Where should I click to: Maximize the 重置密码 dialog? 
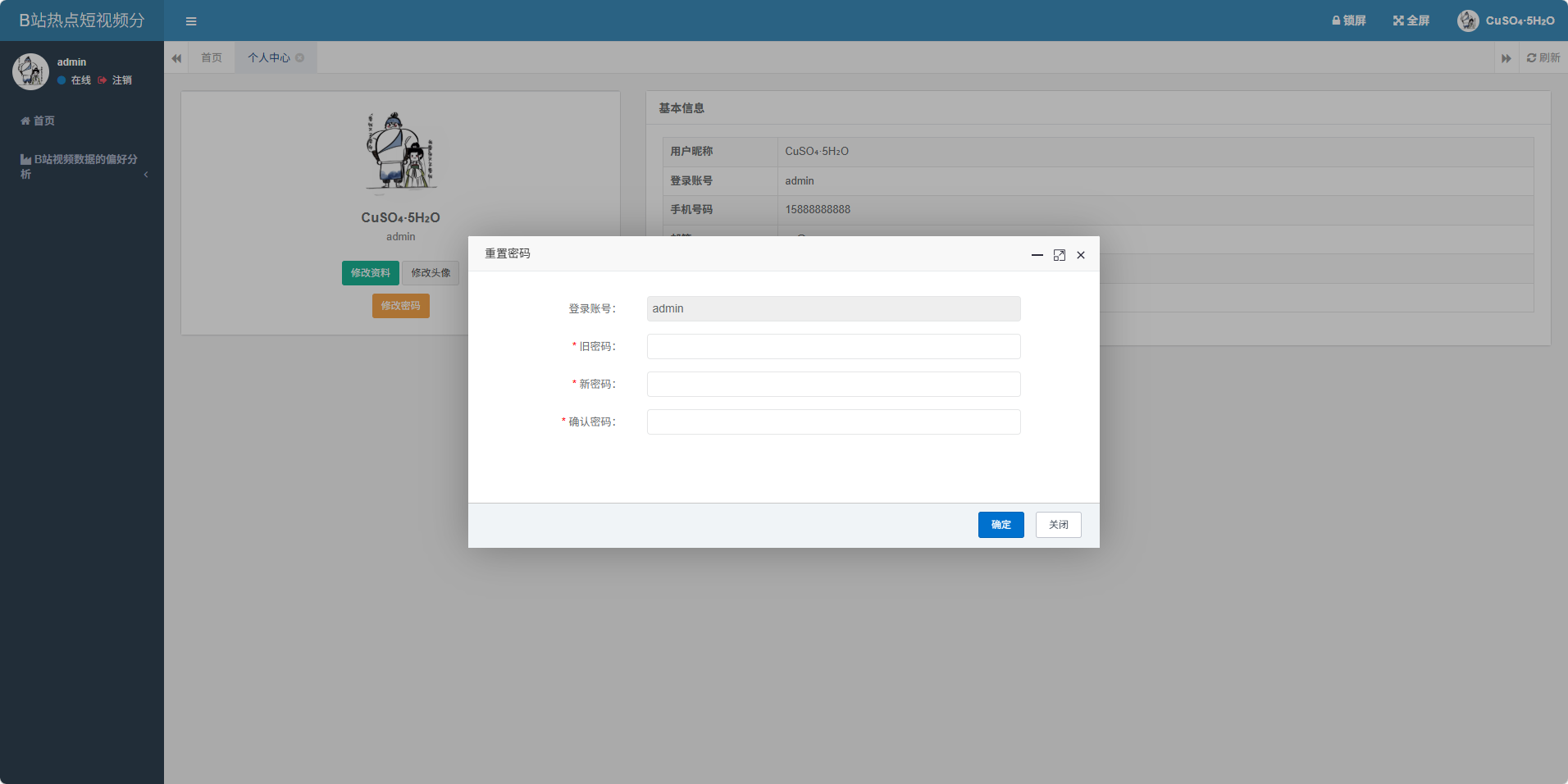[1059, 255]
